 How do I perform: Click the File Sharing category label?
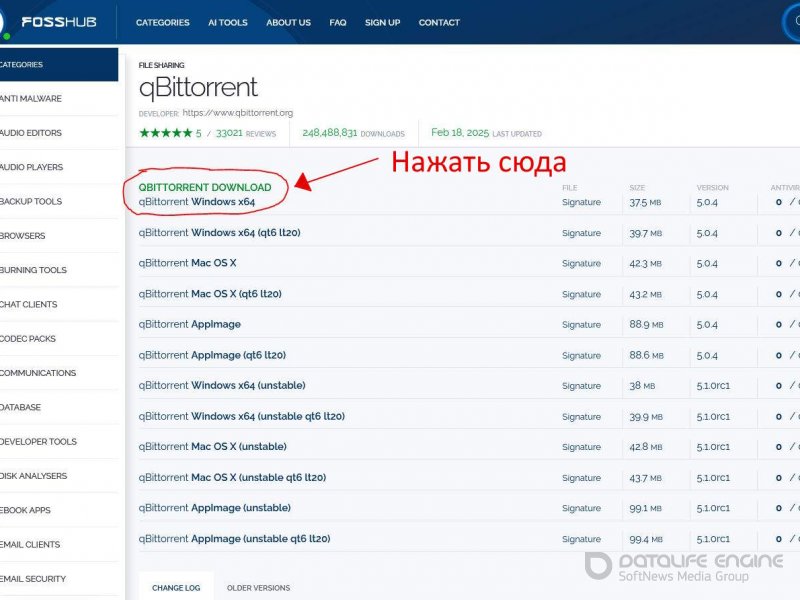click(161, 65)
